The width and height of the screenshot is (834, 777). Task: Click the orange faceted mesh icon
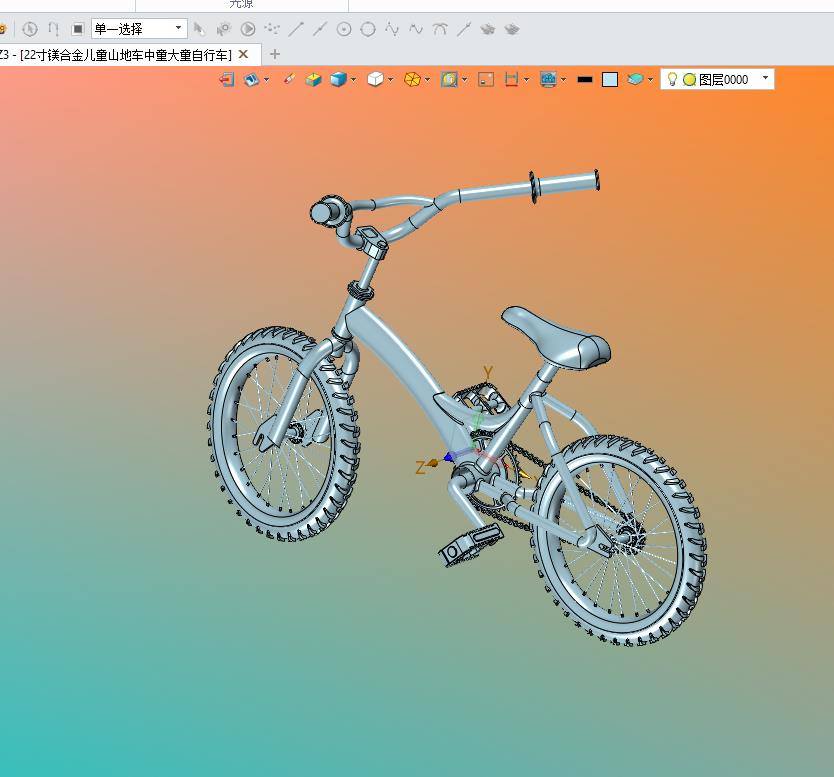tap(412, 80)
